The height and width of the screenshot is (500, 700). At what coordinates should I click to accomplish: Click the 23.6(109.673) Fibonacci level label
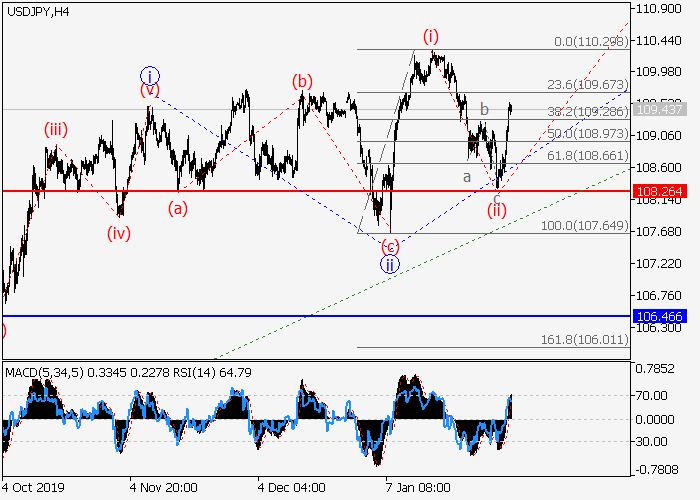pos(588,86)
